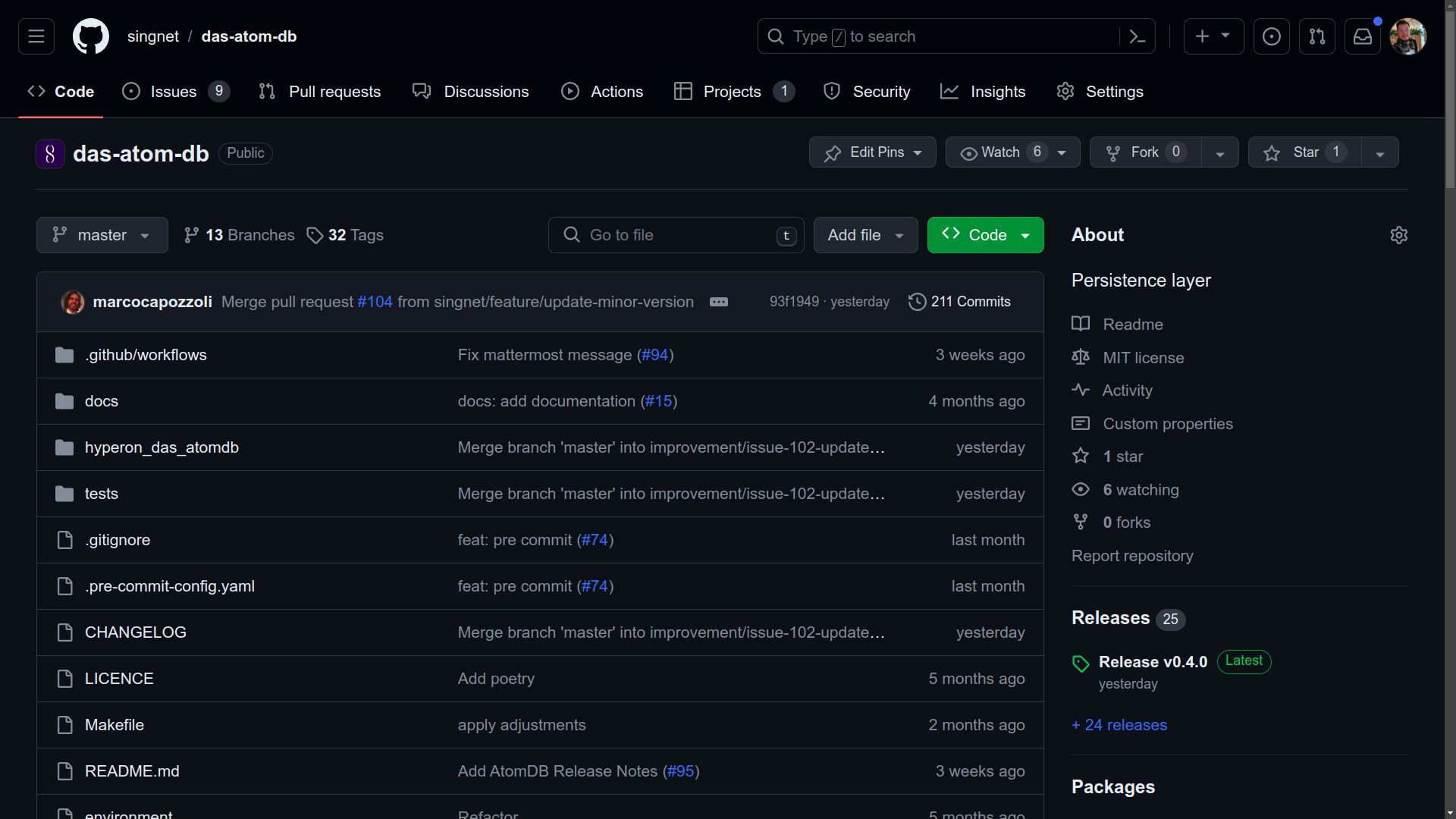This screenshot has width=1456, height=819.
Task: Click marcocapozzoli's avatar in commit bar
Action: (73, 302)
